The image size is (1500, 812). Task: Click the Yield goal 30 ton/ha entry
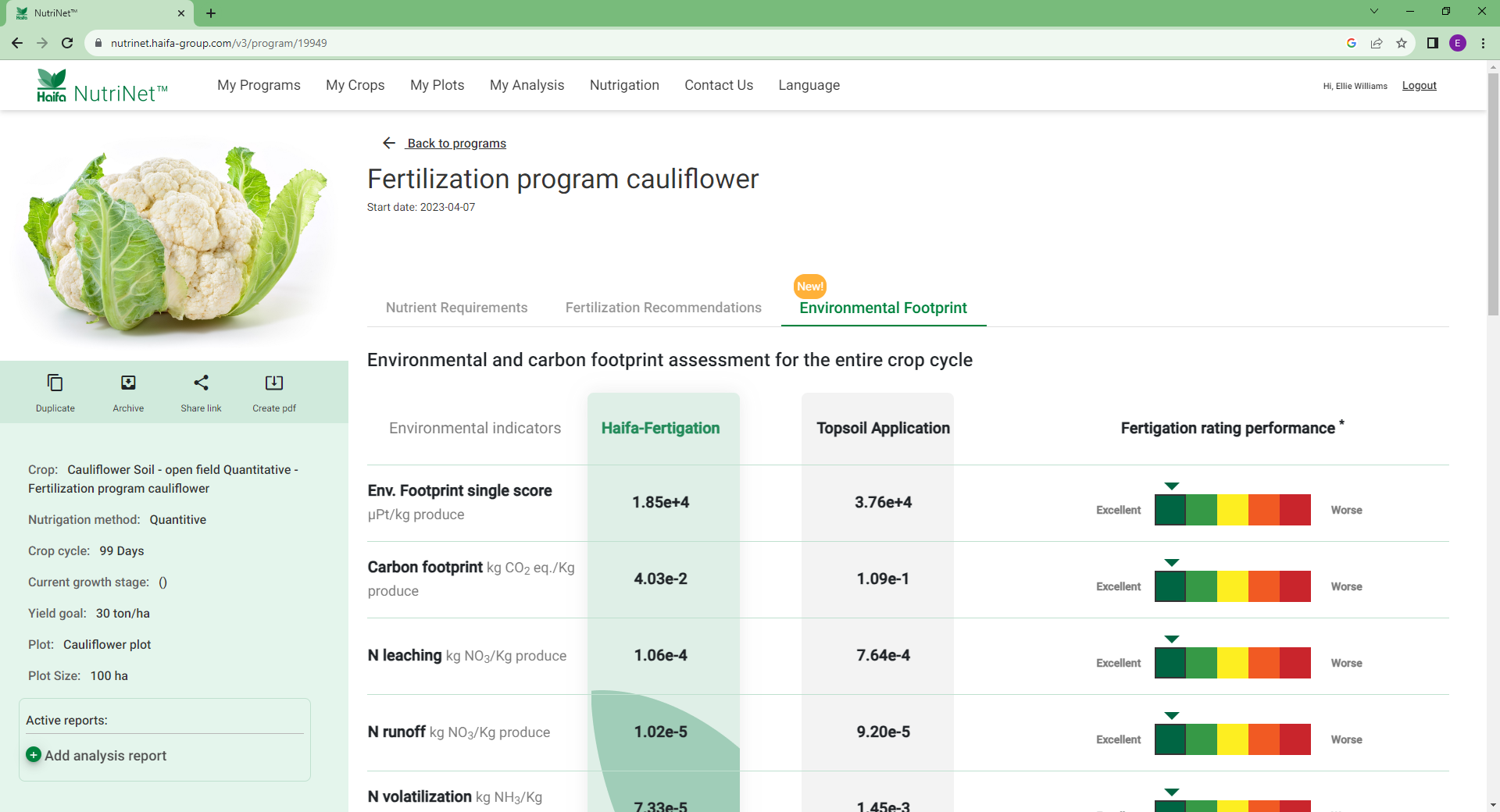[x=89, y=613]
